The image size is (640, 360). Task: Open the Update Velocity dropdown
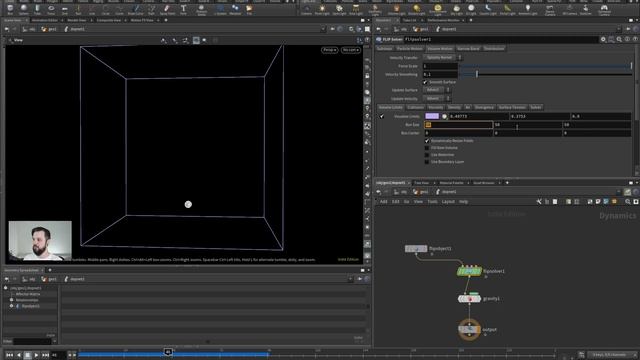coord(436,98)
